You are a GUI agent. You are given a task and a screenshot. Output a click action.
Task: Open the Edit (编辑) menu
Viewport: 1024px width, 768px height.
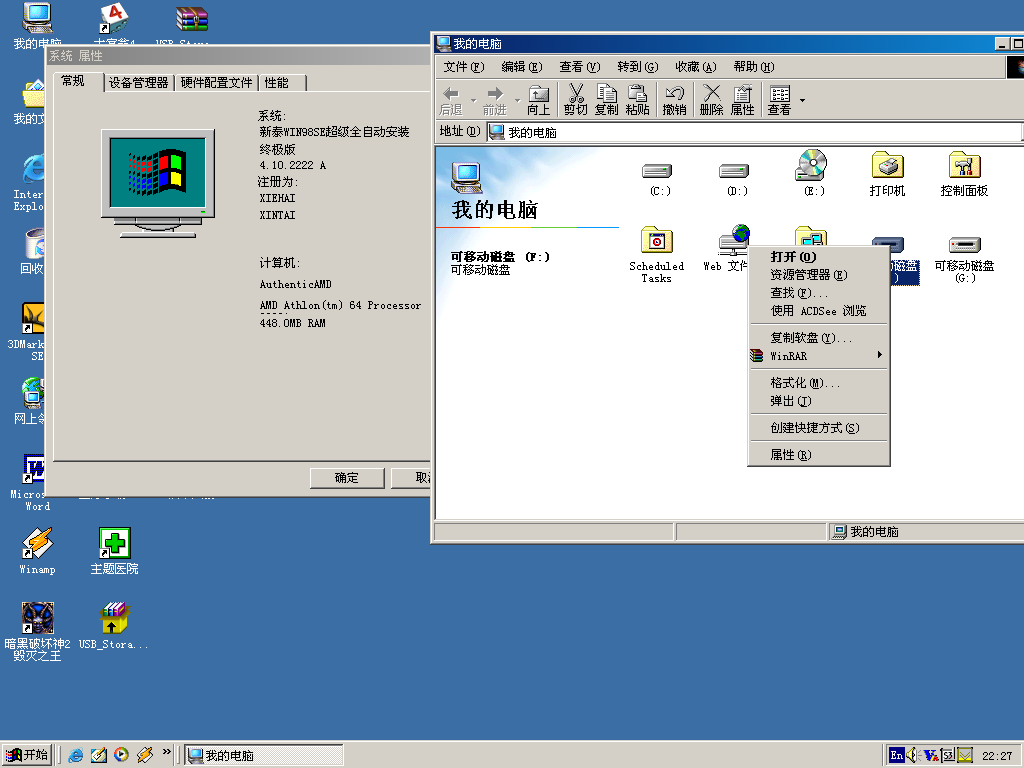(x=522, y=67)
